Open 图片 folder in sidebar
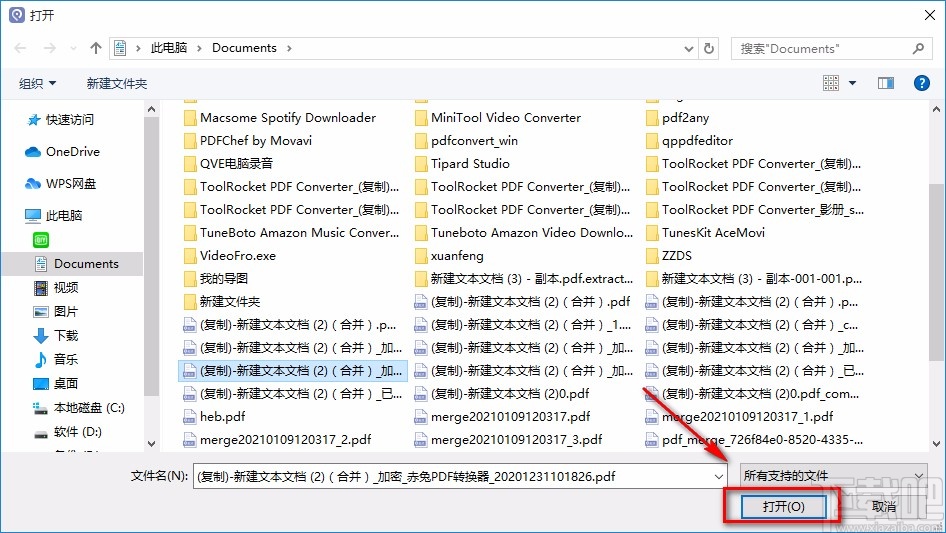Image resolution: width=946 pixels, height=533 pixels. [56, 311]
